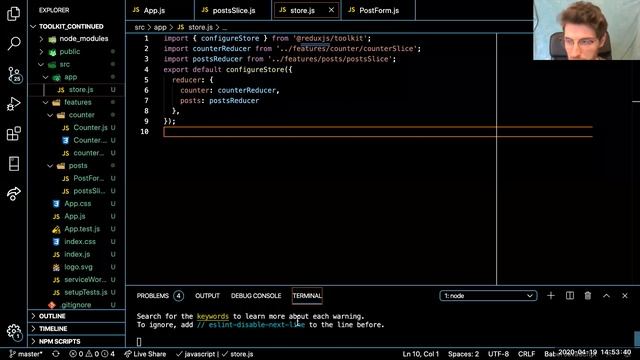Open the PROBLEMS panel tab
Viewport: 640px width, 360px height.
point(160,296)
